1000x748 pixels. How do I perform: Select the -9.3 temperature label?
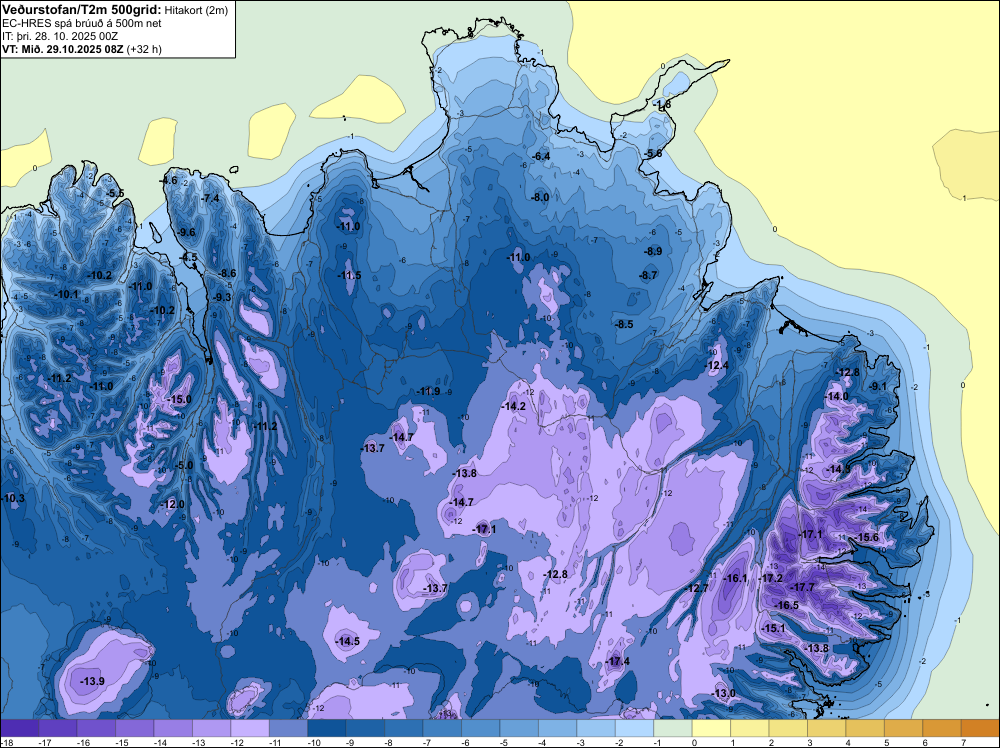221,297
